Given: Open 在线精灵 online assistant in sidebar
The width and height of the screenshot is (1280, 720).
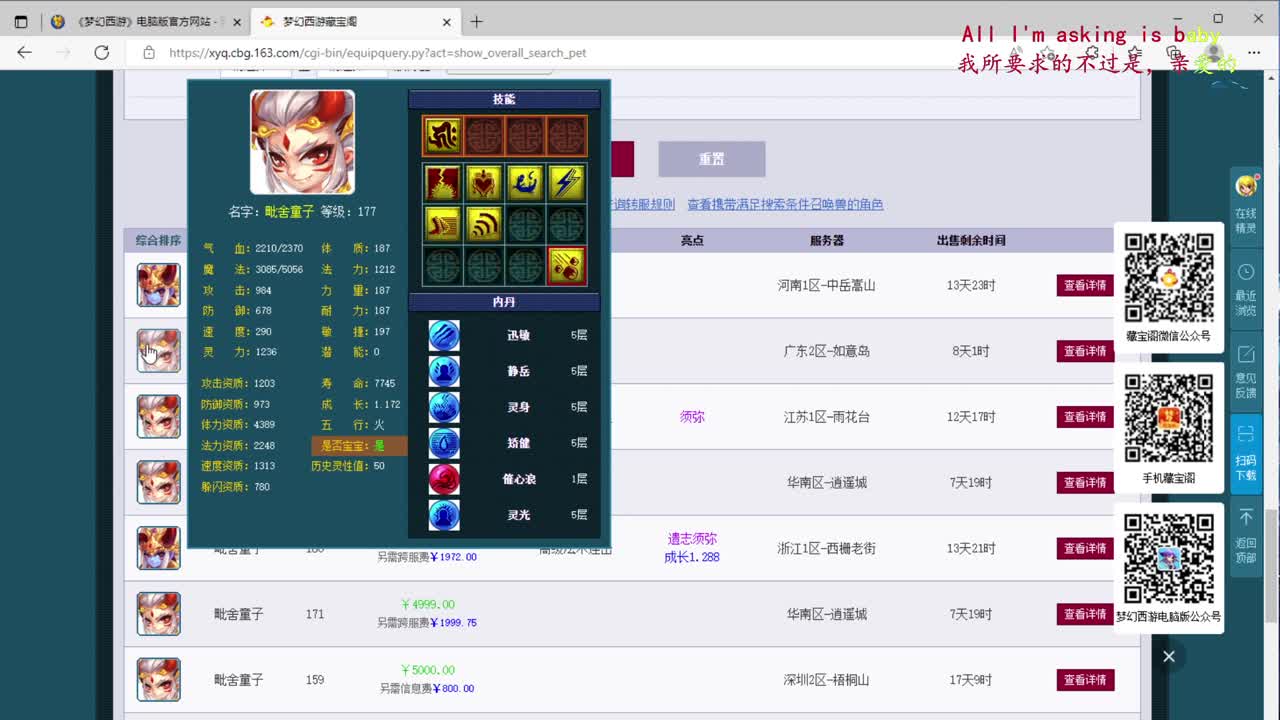Looking at the screenshot, I should coord(1246,205).
